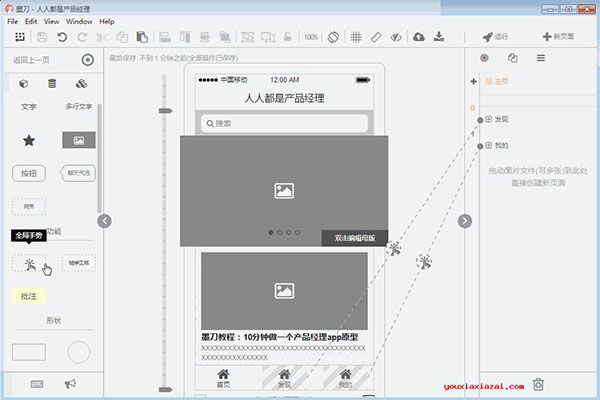Click the widget panel scrollbar
This screenshot has width=600, height=400.
coord(99,158)
